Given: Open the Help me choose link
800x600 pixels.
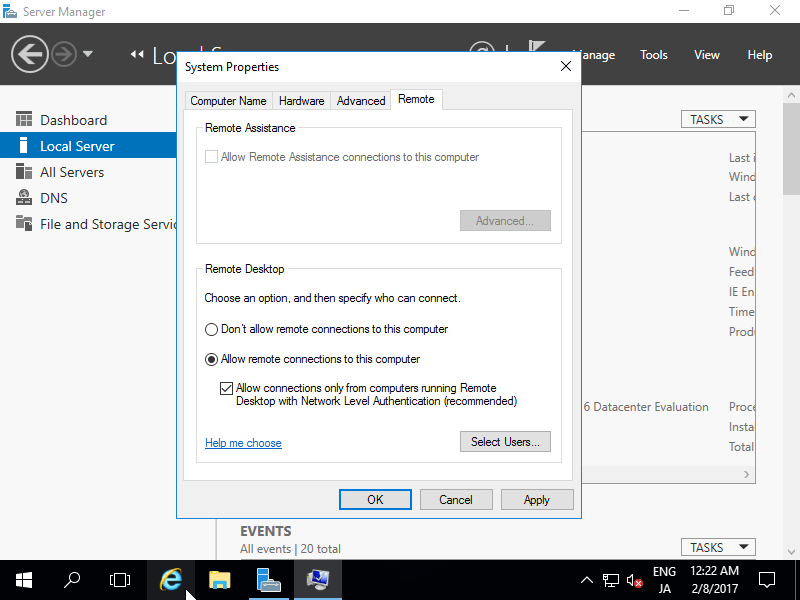Looking at the screenshot, I should pos(243,443).
